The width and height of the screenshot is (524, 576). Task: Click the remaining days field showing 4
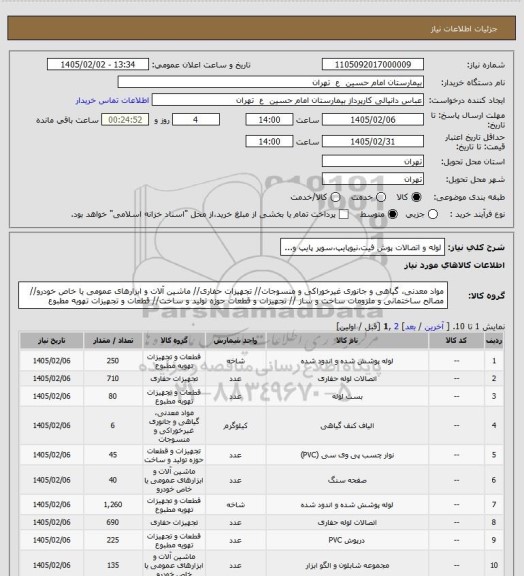pos(196,120)
